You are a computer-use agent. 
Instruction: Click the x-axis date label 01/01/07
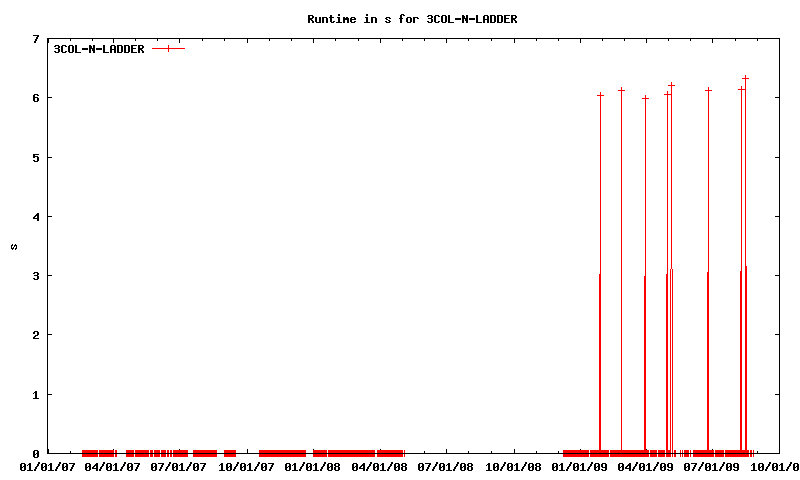(x=47, y=466)
